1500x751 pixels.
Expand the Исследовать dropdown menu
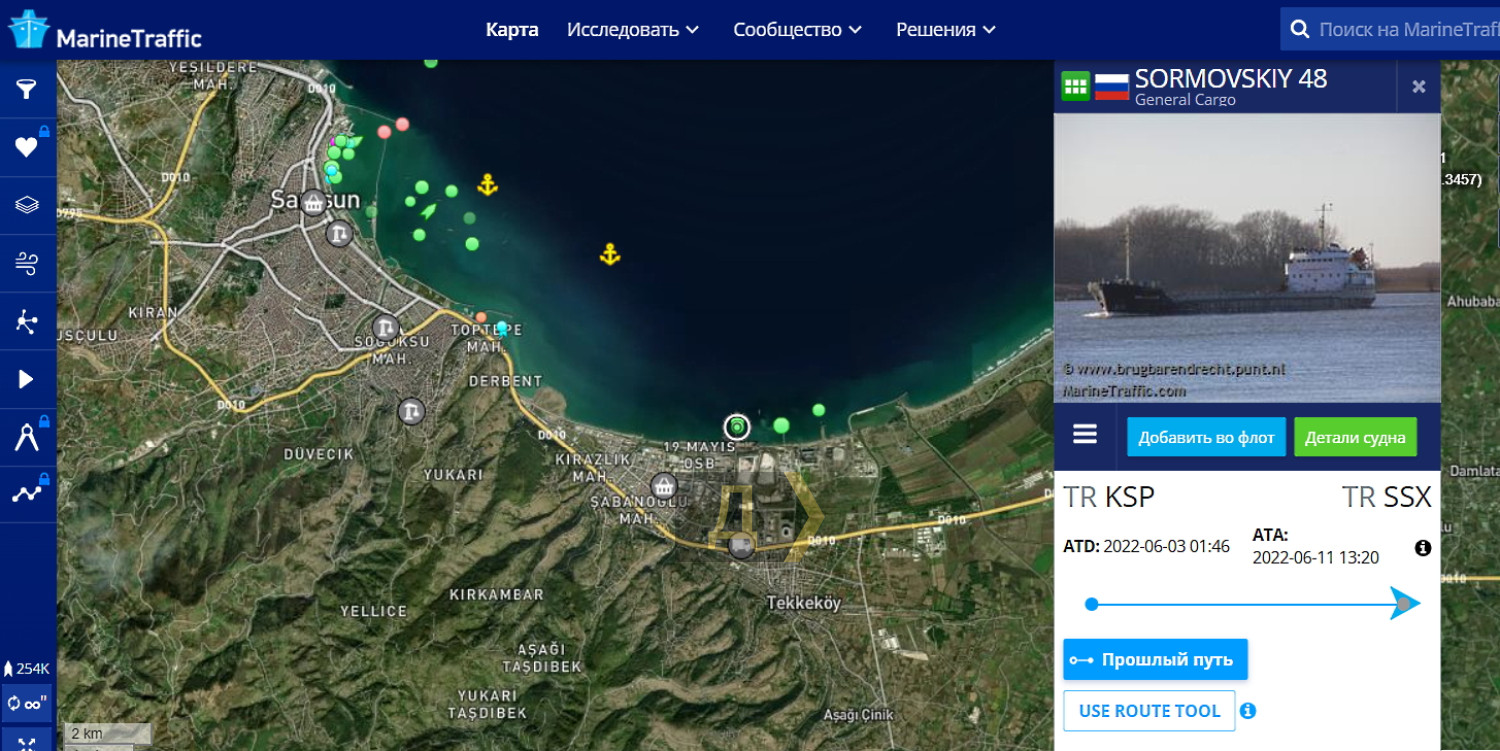632,30
